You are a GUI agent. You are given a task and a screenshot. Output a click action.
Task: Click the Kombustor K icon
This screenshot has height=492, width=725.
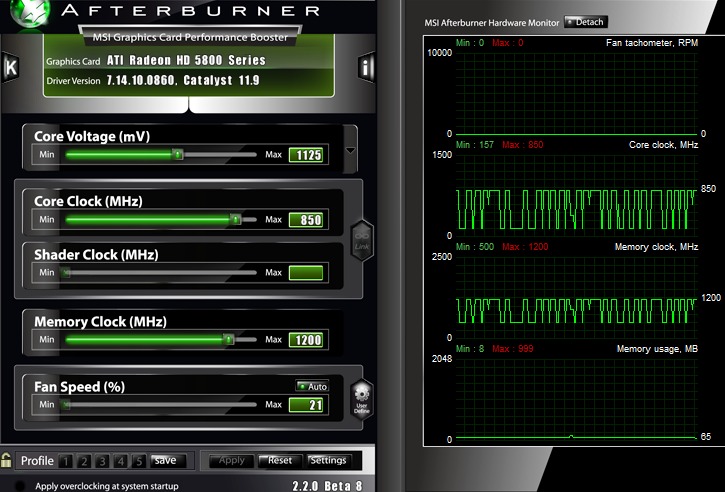[10, 68]
